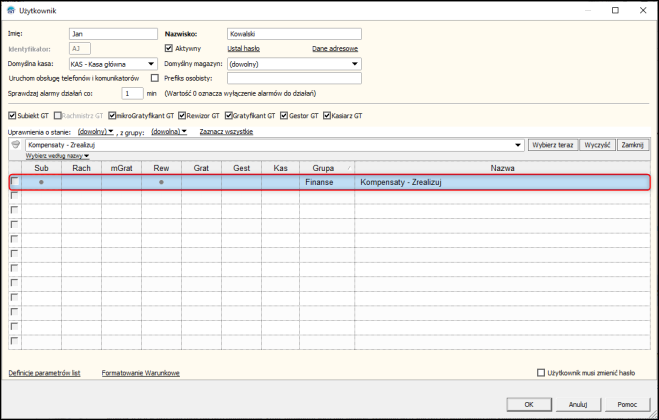Open the Domyślny magazyn dropdown

coord(355,64)
